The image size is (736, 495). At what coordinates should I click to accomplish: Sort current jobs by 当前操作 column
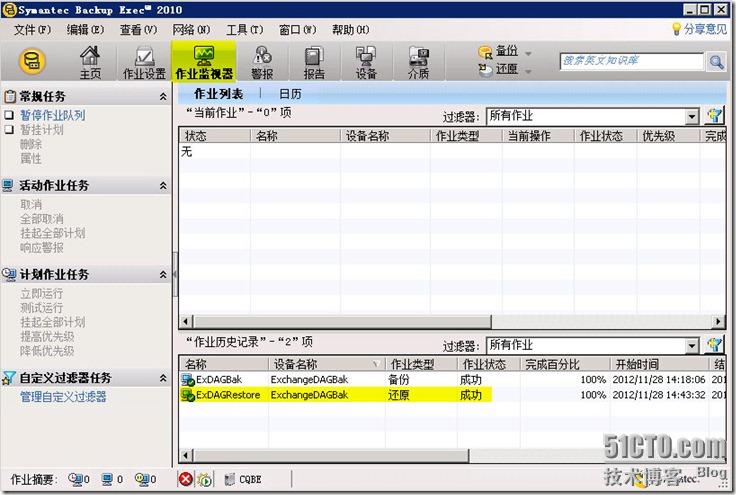538,136
